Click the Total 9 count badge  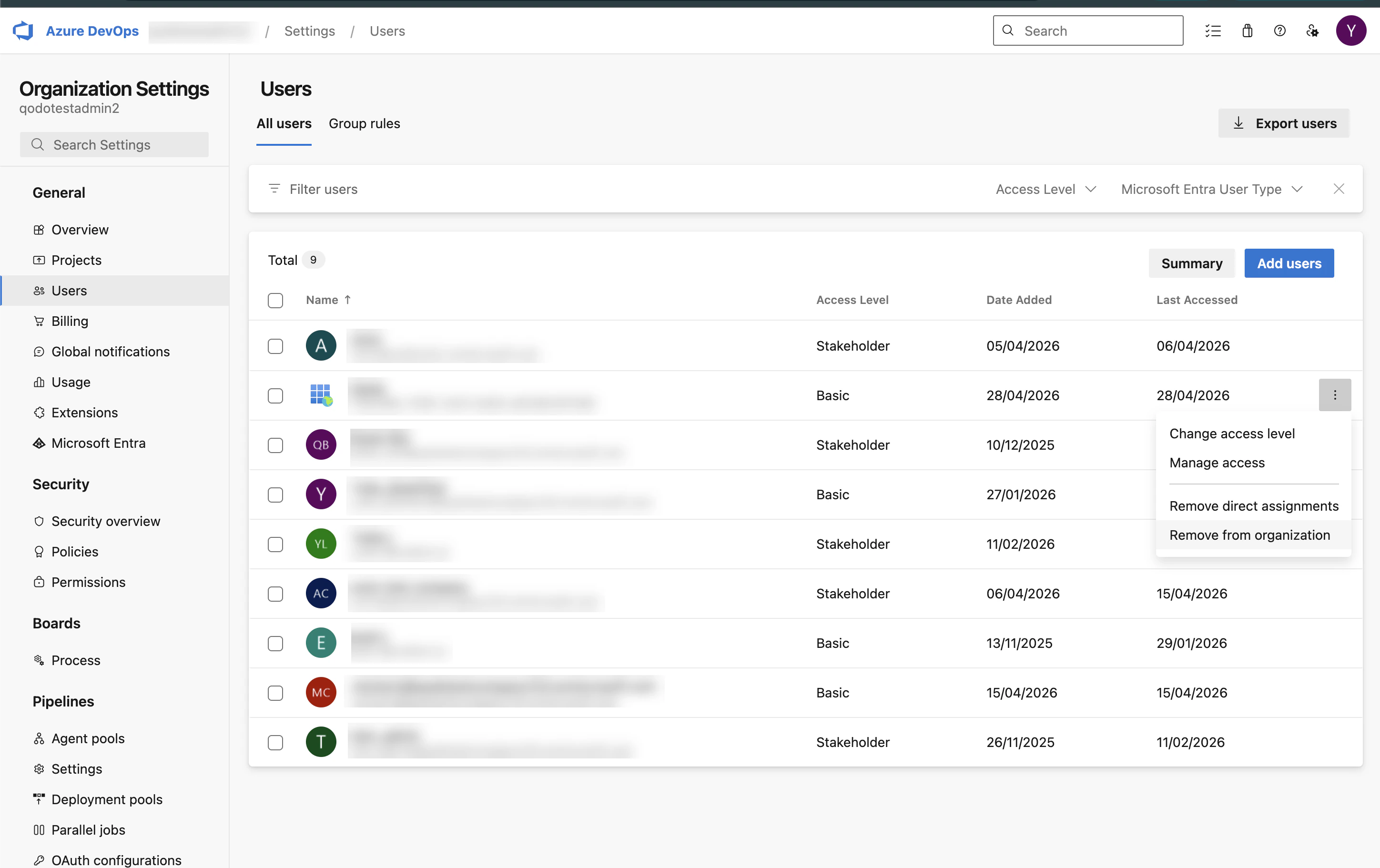pyautogui.click(x=313, y=260)
